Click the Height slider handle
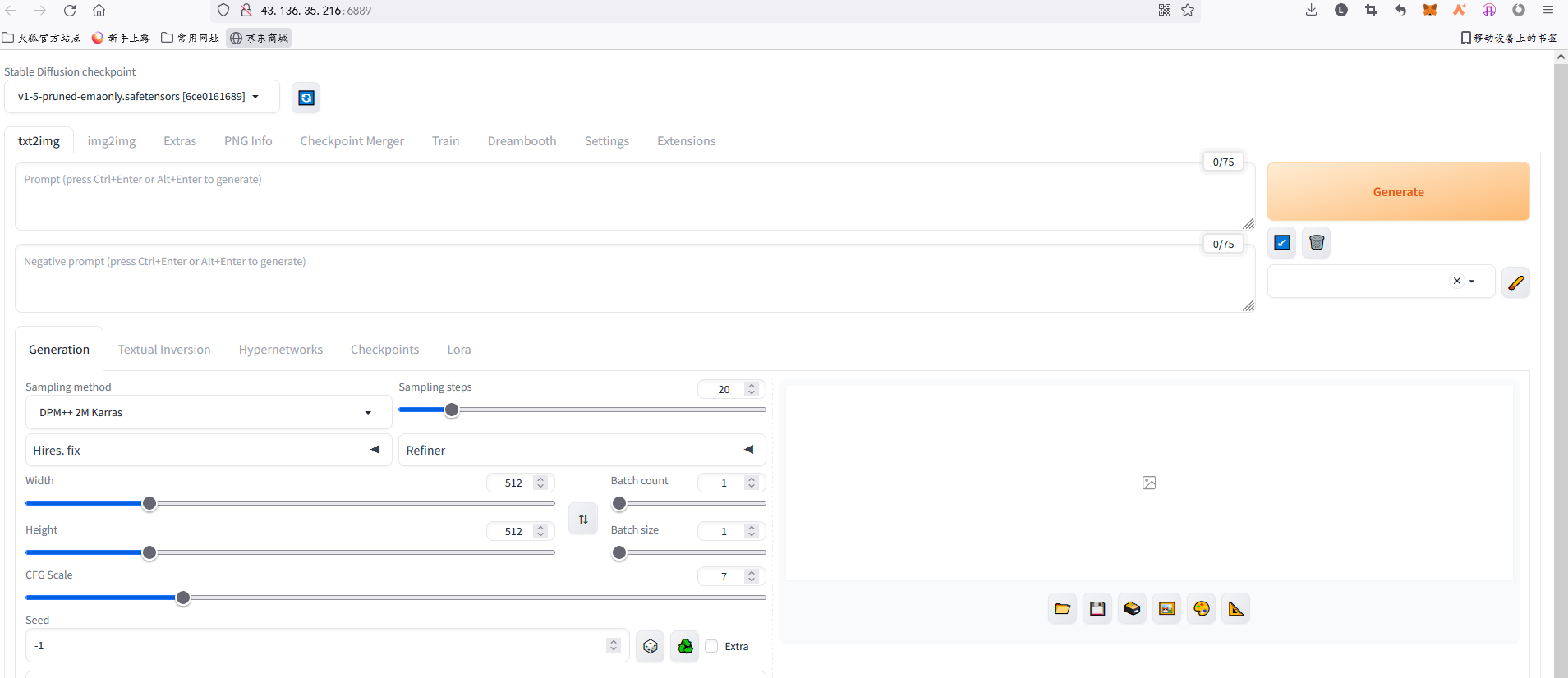The width and height of the screenshot is (1568, 678). click(149, 552)
